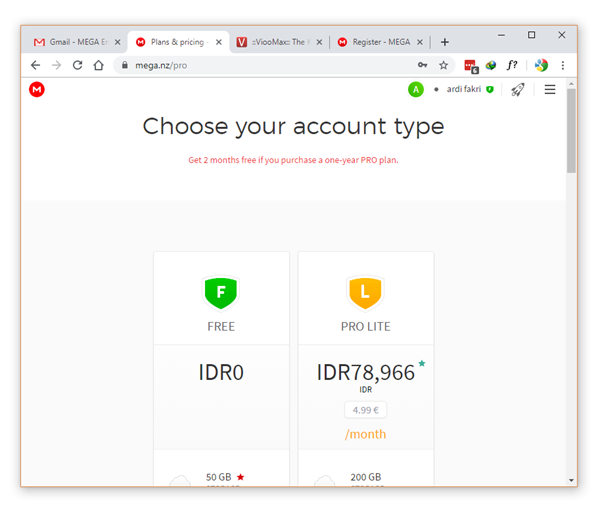Viewport: 600px width, 514px height.
Task: Click the Get 2 months free promo text
Action: tap(293, 160)
